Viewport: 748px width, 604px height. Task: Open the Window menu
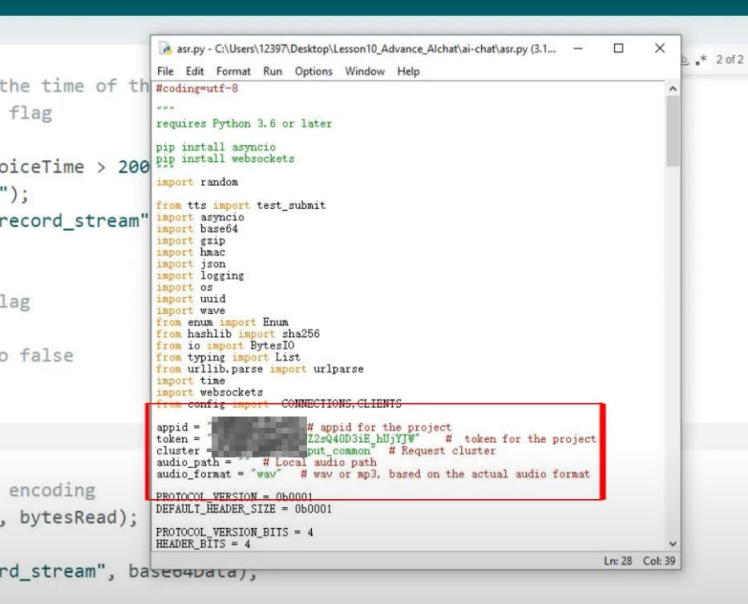[x=365, y=71]
